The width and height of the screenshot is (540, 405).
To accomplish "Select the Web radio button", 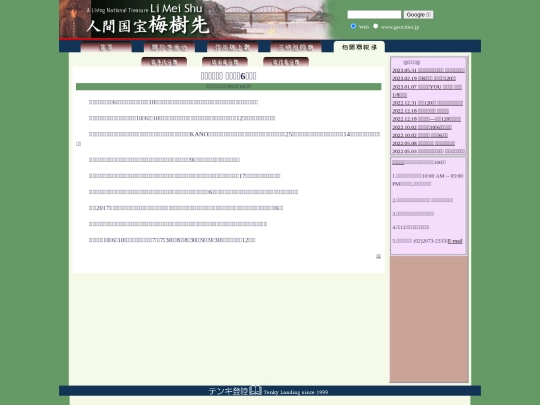I will click(353, 26).
